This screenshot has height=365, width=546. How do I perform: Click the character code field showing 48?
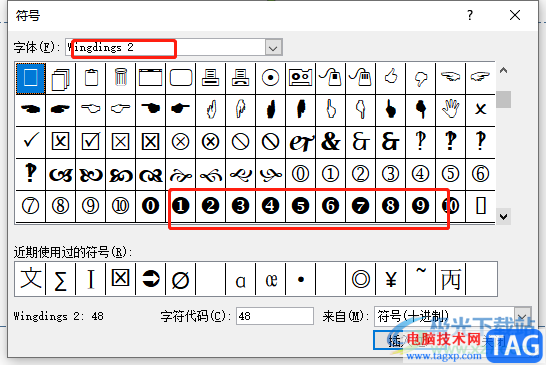pyautogui.click(x=275, y=316)
